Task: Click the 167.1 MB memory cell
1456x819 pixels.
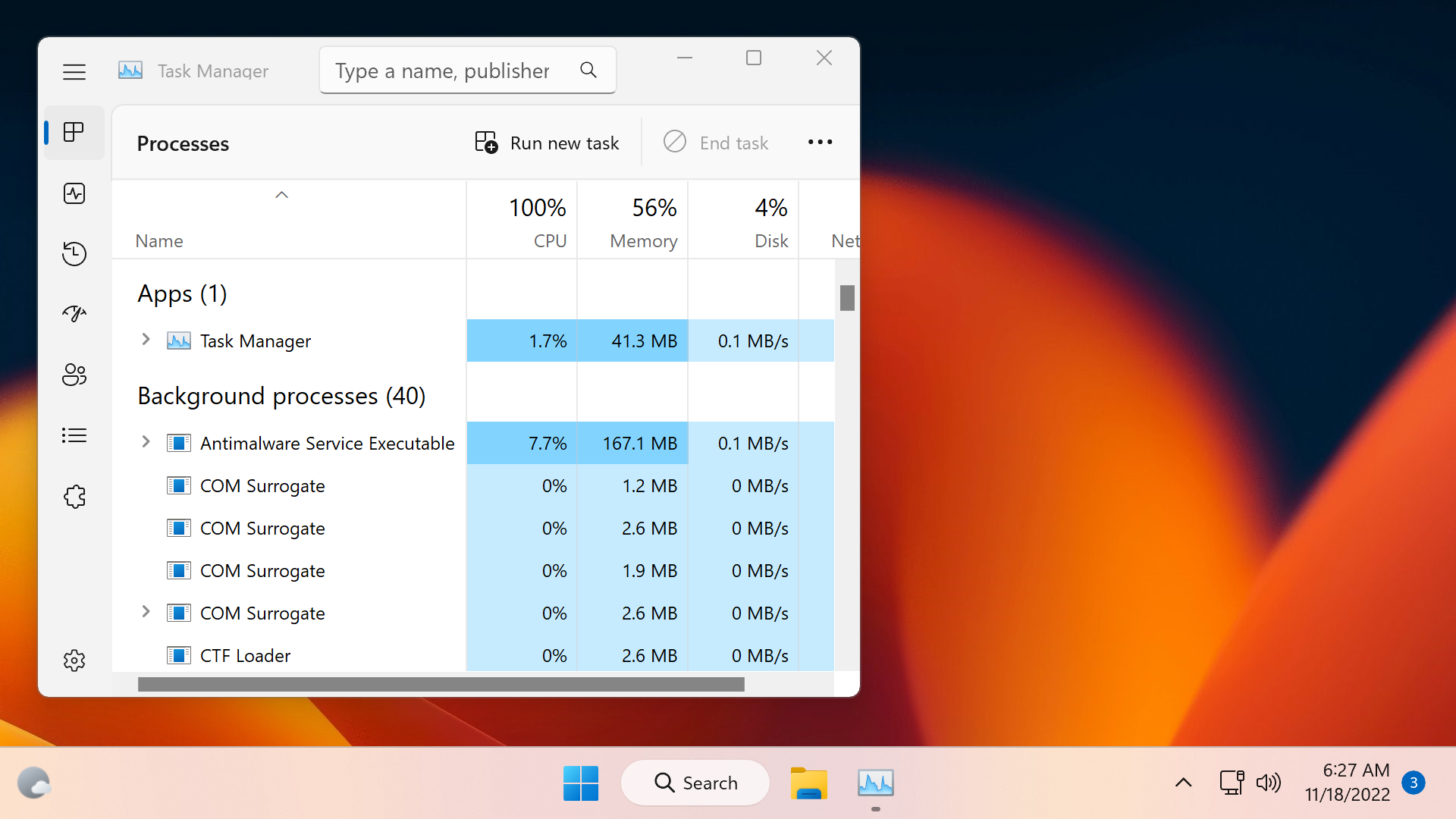Action: 632,443
